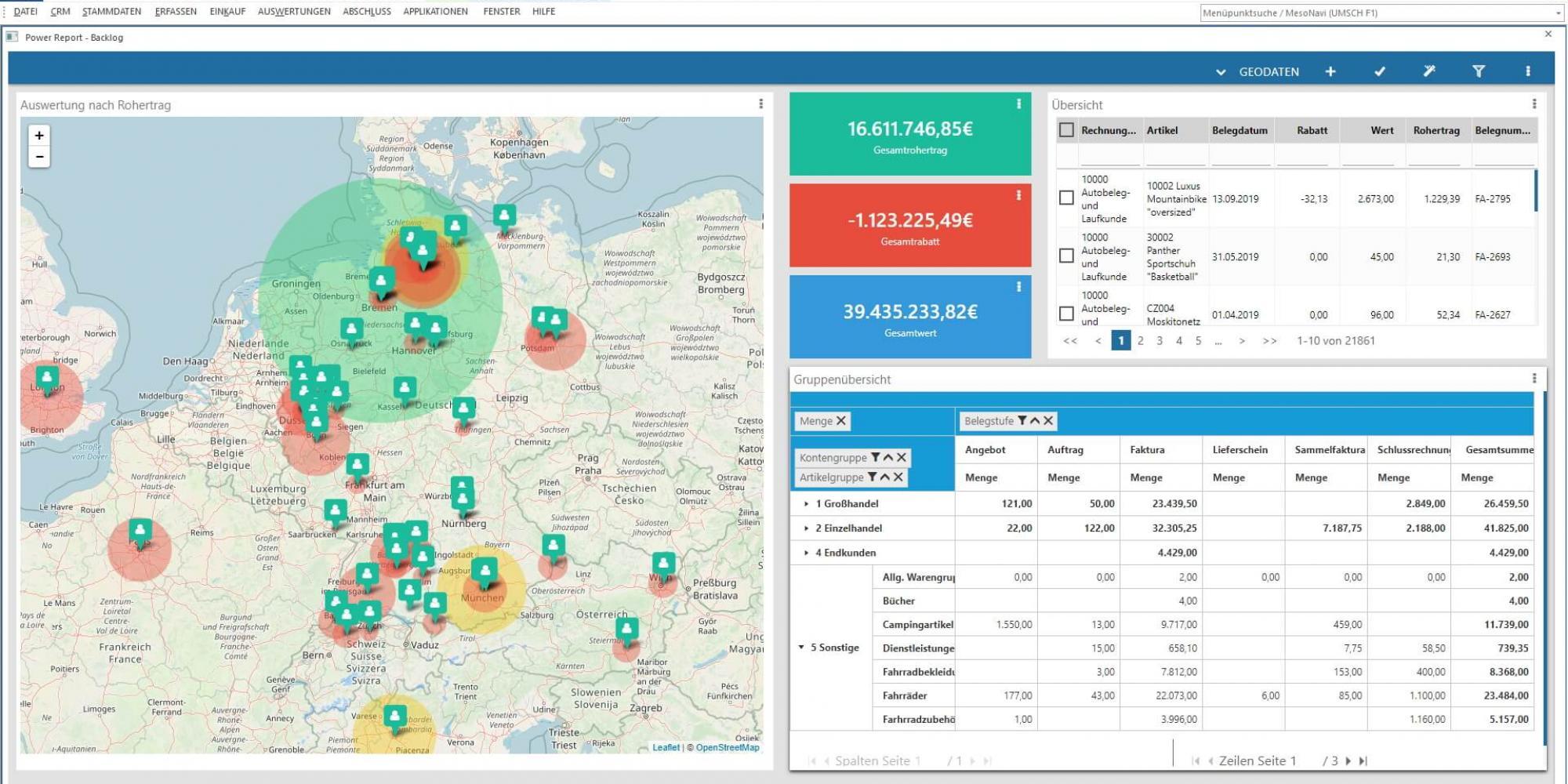The height and width of the screenshot is (784, 1568).
Task: Click the Menüpunktsuche search box
Action: click(1376, 13)
